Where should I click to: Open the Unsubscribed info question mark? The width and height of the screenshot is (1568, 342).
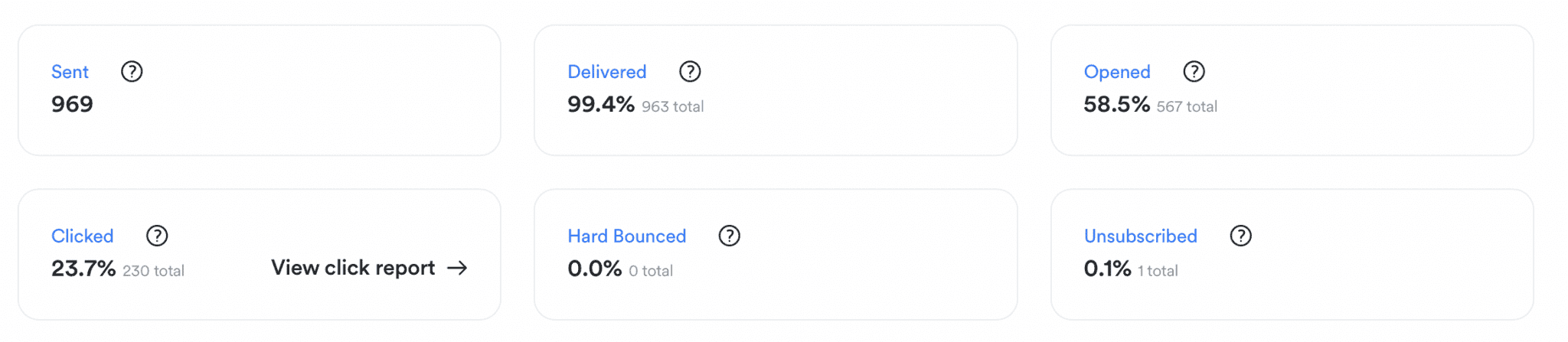pos(1240,236)
